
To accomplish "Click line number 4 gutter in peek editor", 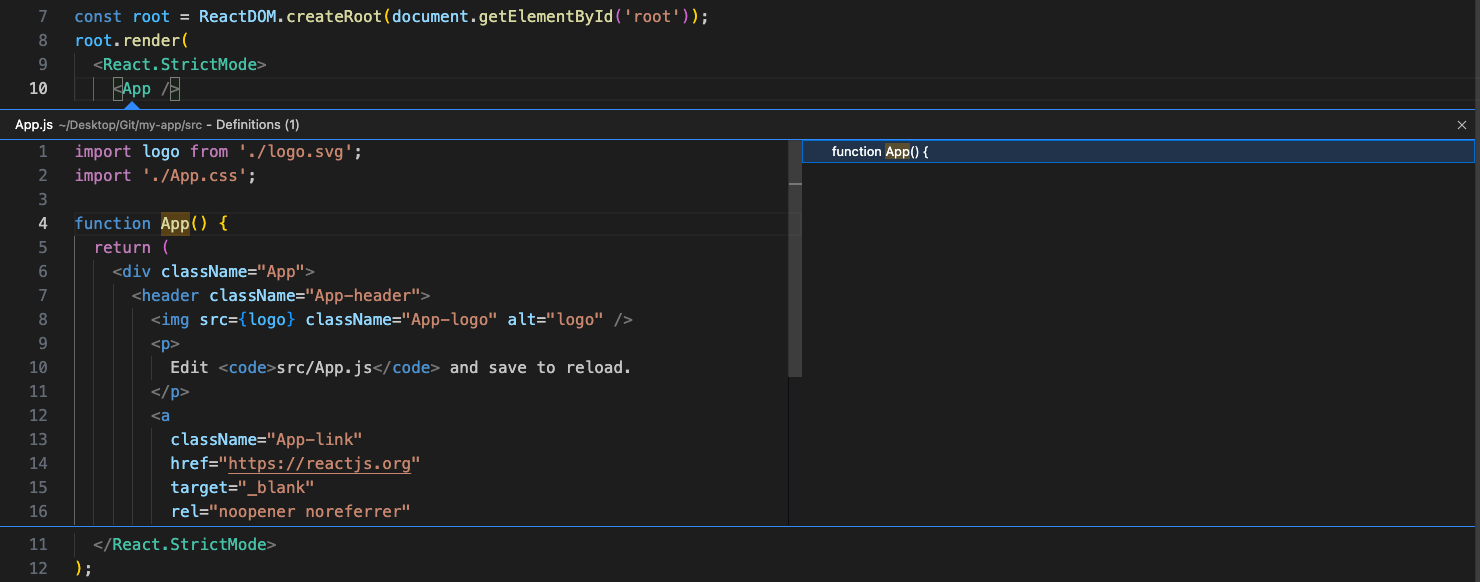I will 42,223.
